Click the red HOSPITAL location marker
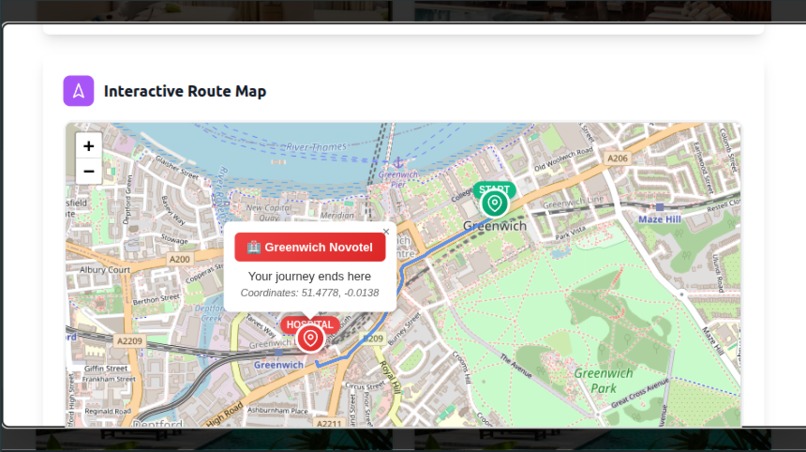806x452 pixels. 310,338
